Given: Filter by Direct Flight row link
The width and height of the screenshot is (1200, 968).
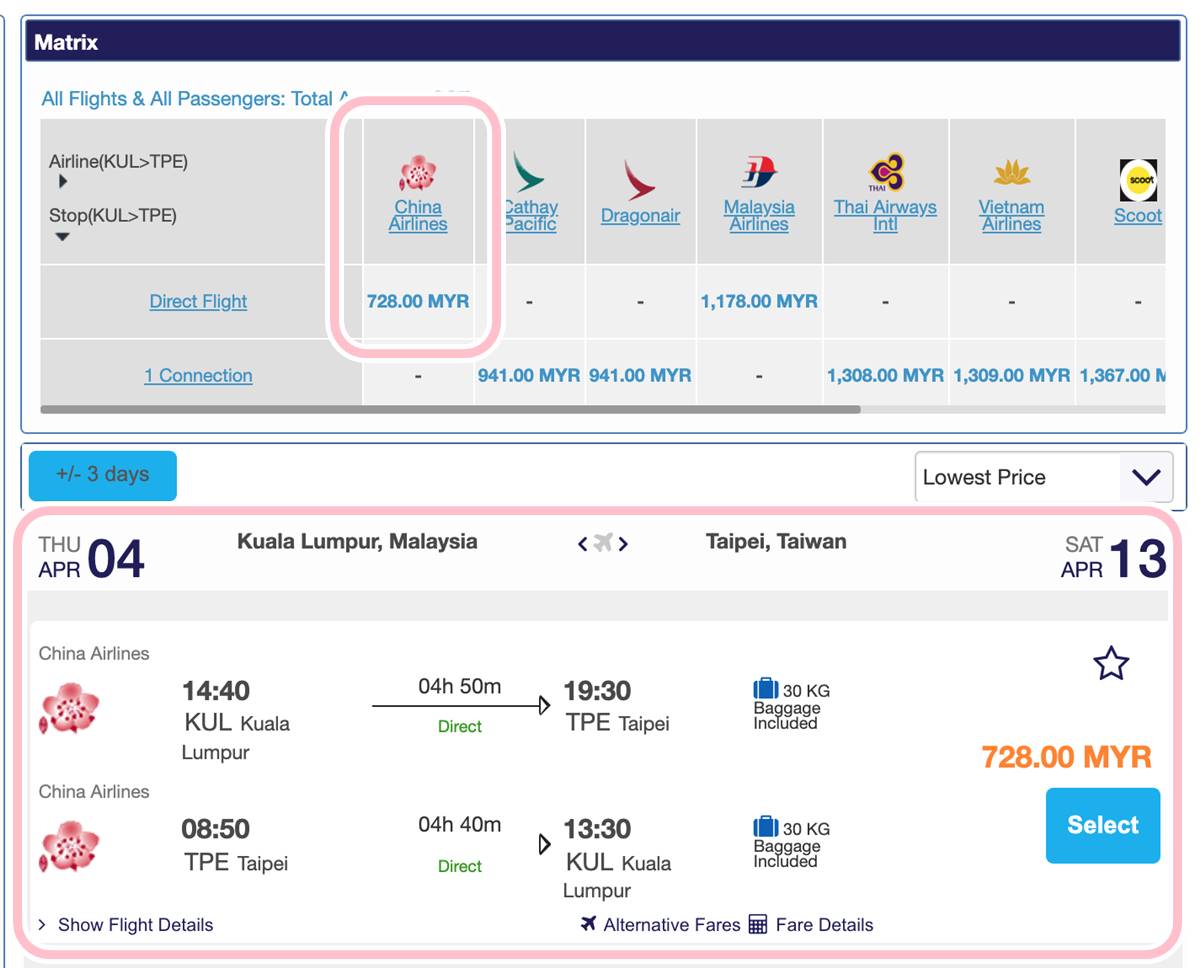Looking at the screenshot, I should click(198, 301).
